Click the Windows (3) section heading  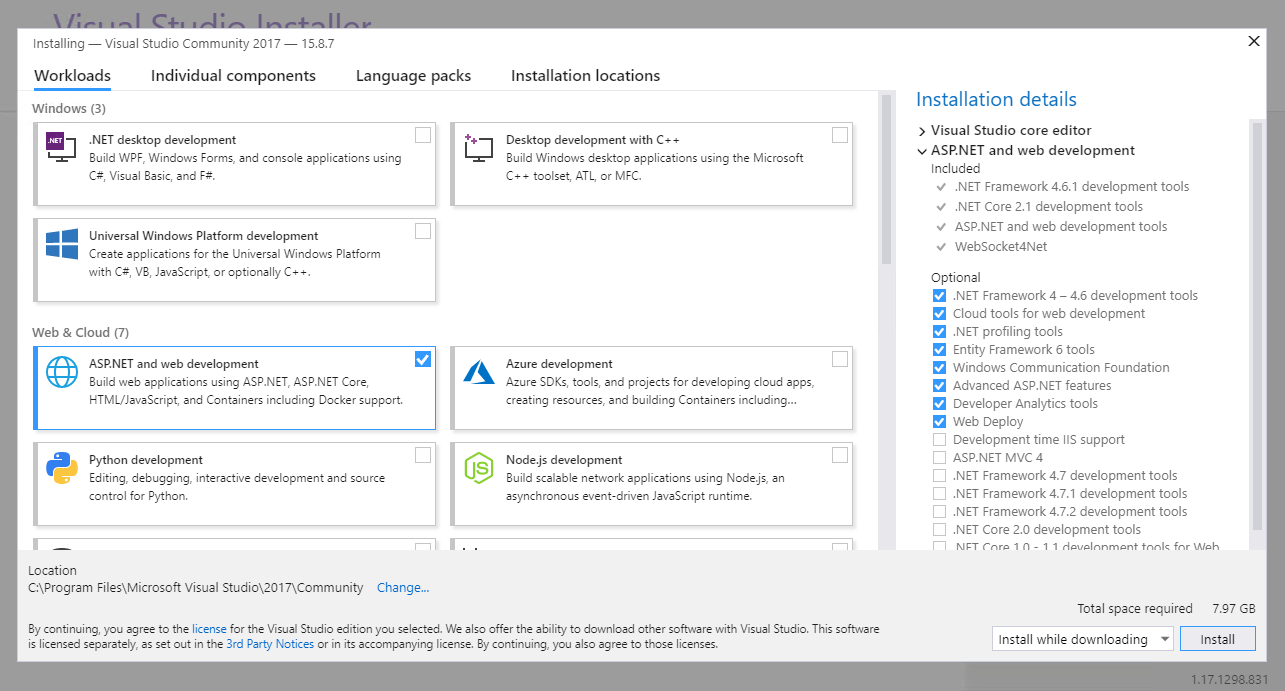pos(69,108)
